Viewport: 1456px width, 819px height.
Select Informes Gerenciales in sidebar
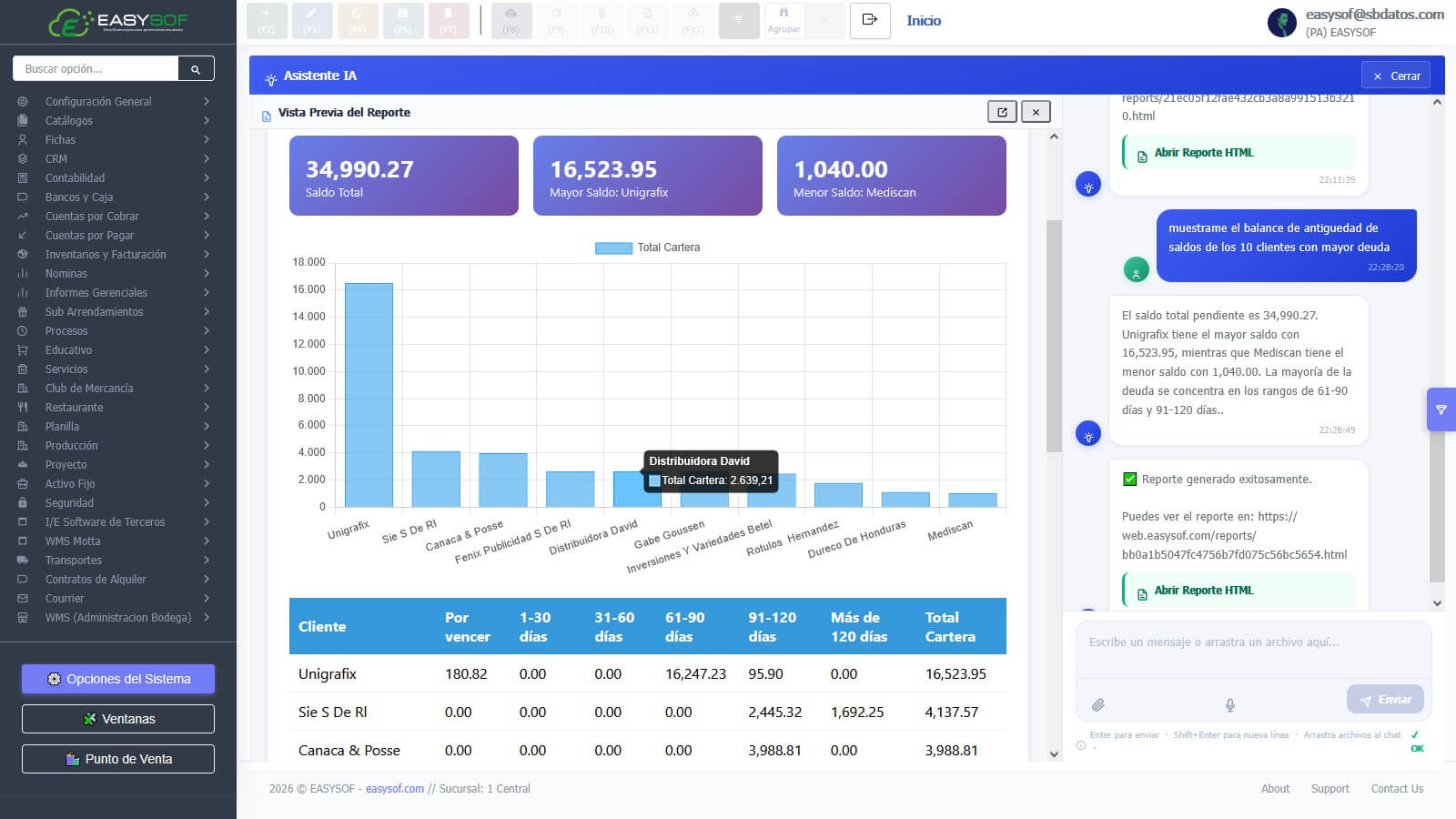pos(96,293)
